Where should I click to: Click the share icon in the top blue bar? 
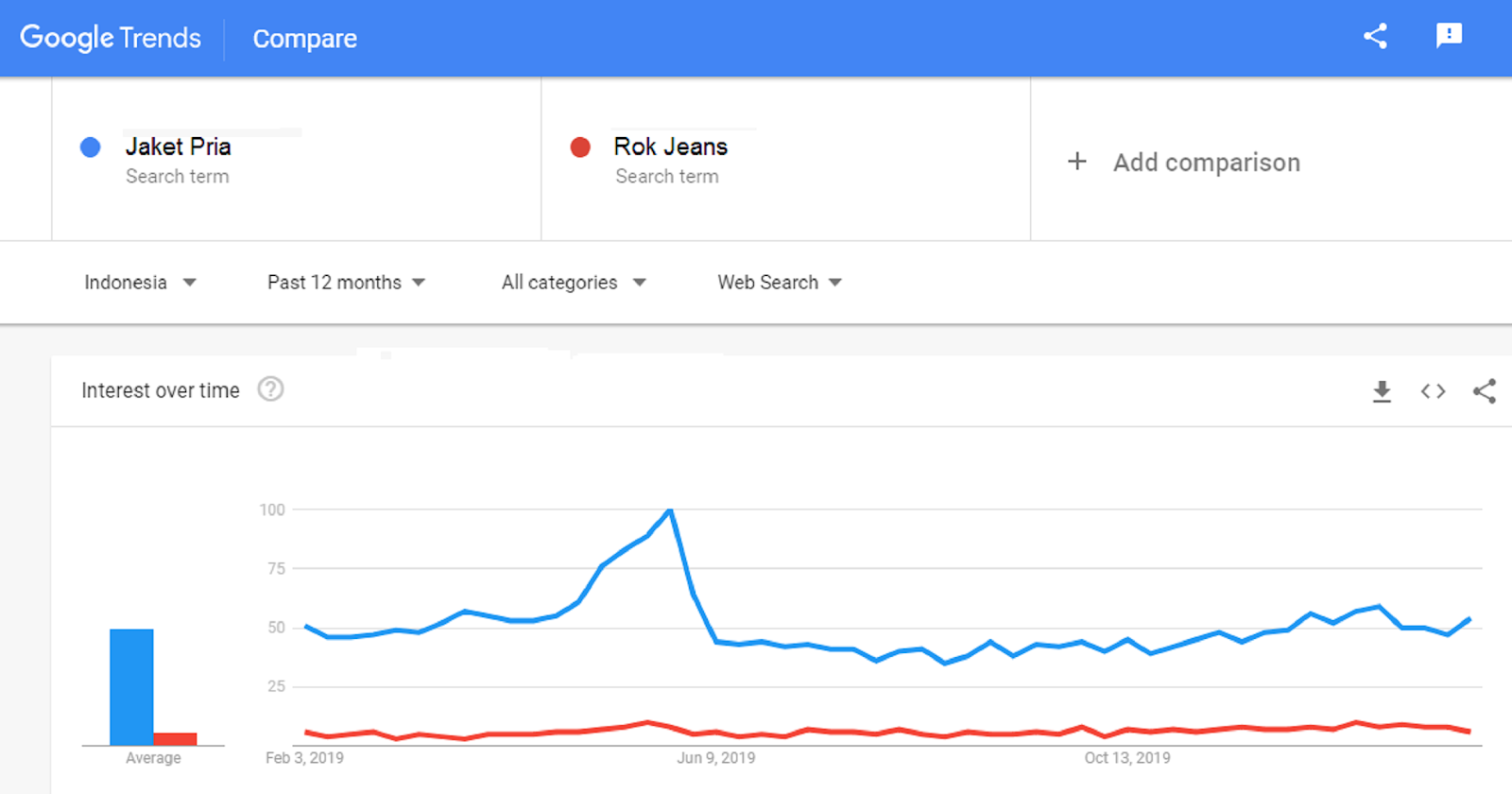[x=1375, y=37]
